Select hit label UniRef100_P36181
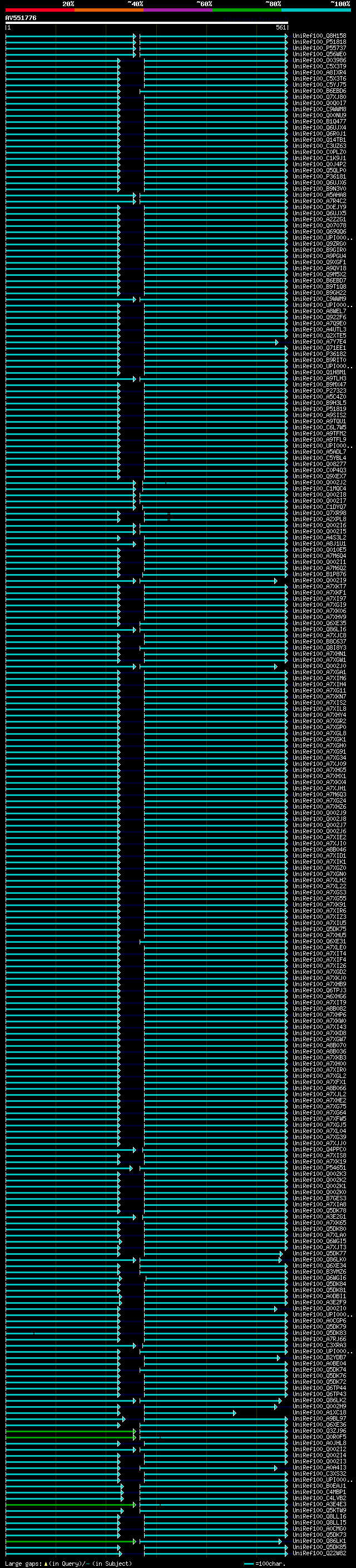Screen dimensions: 356x1568 319,176
